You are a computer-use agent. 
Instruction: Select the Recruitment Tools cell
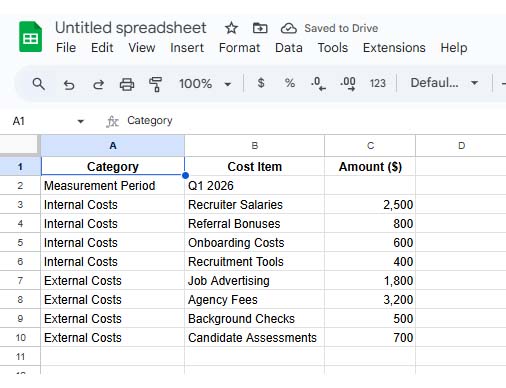tap(254, 261)
